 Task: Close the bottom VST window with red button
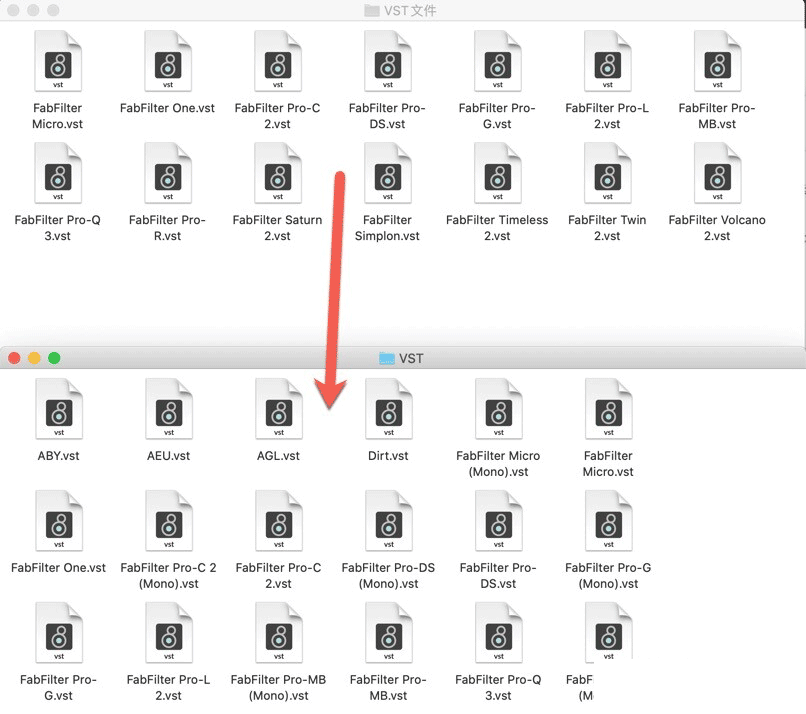14,358
